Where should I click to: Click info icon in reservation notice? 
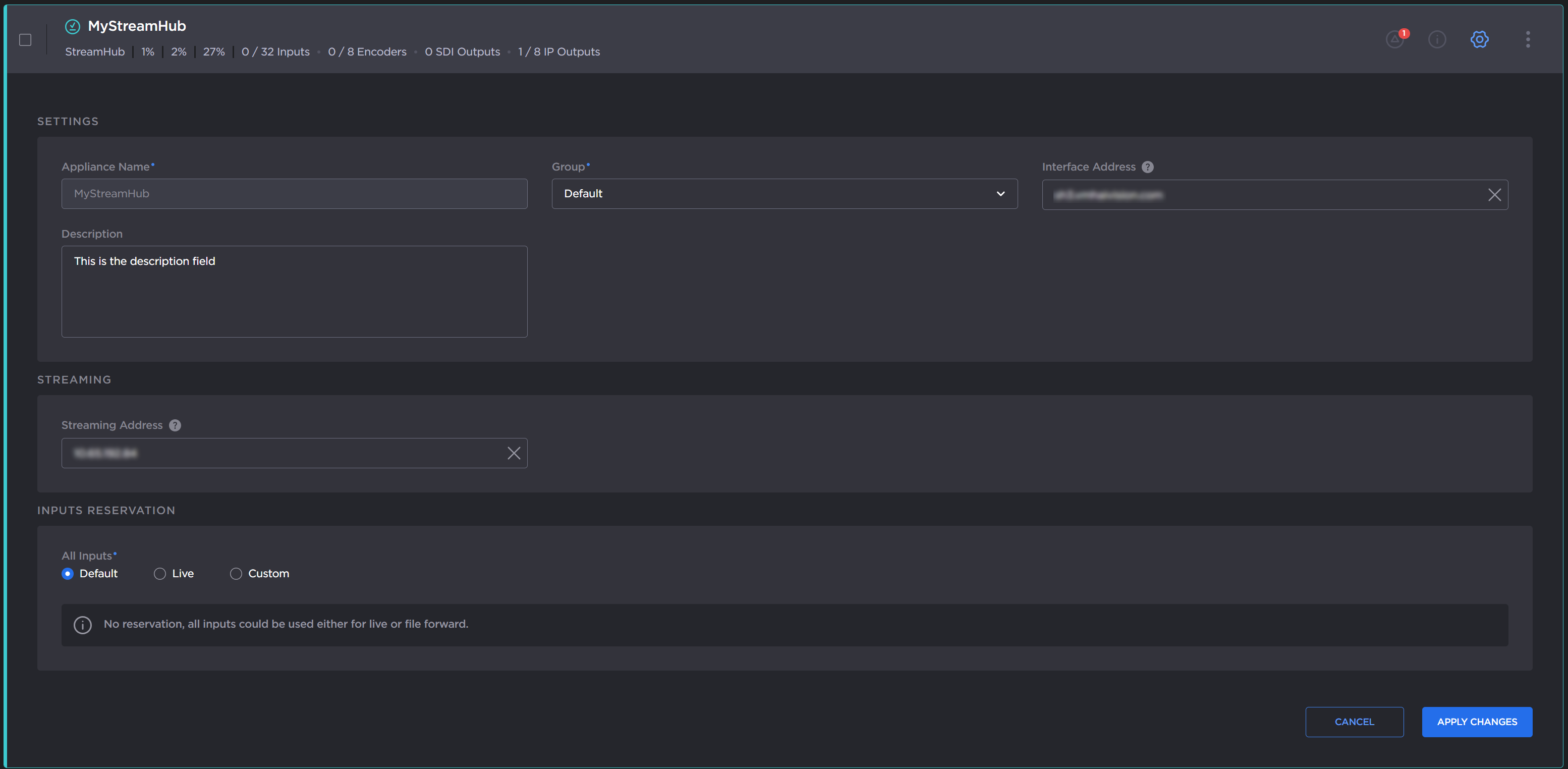(83, 625)
